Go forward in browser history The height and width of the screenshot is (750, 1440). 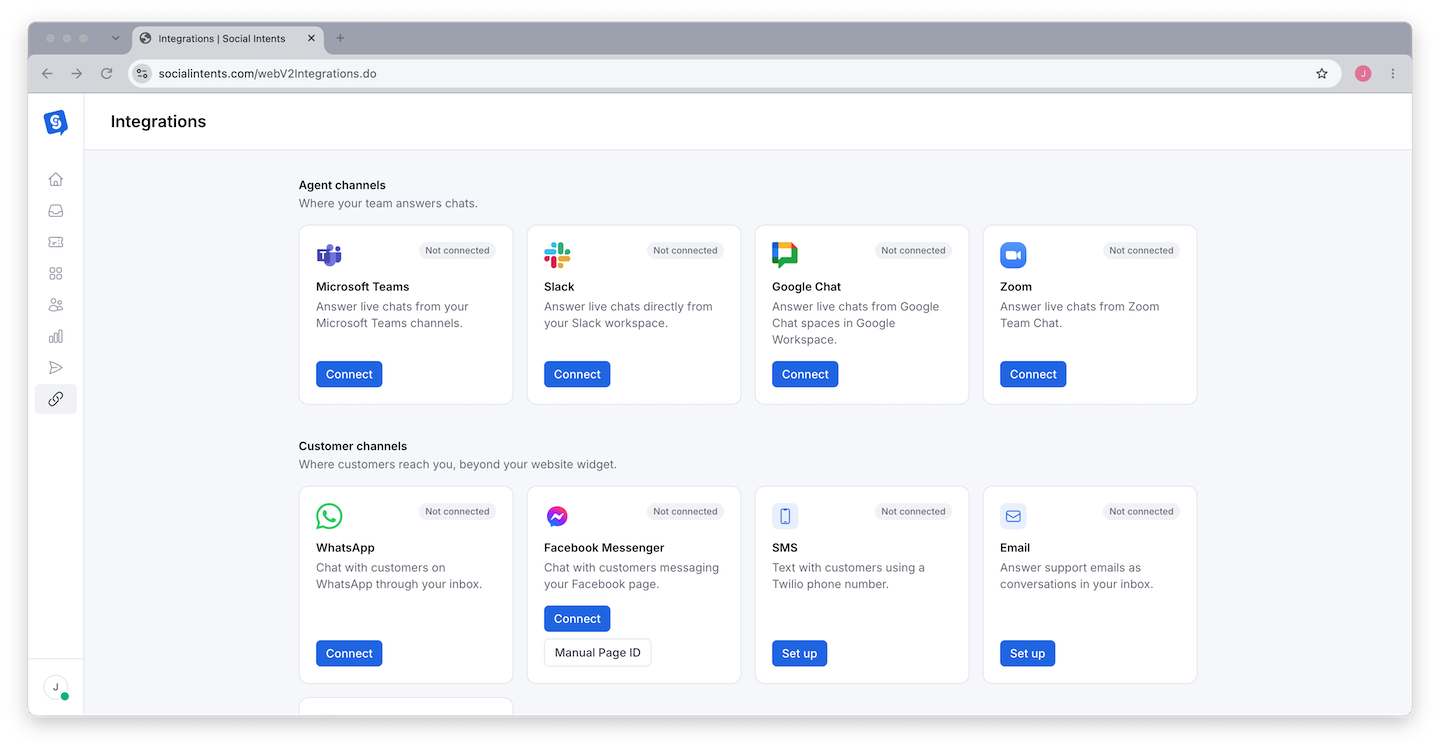[77, 73]
